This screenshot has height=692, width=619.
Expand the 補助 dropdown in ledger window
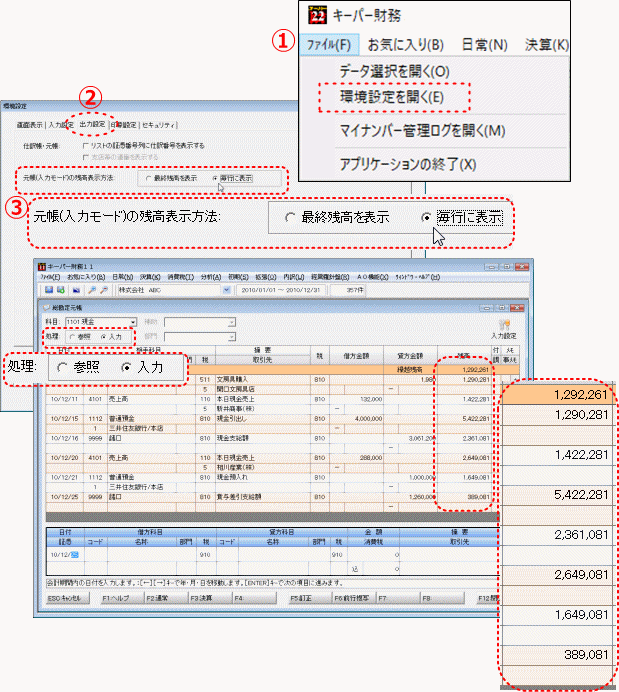coord(232,323)
